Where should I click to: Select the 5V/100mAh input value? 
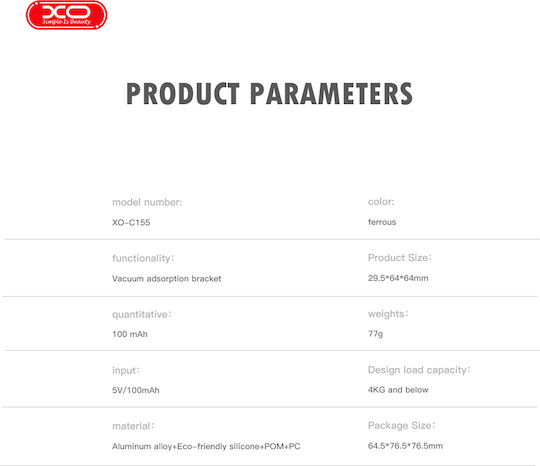click(x=136, y=390)
